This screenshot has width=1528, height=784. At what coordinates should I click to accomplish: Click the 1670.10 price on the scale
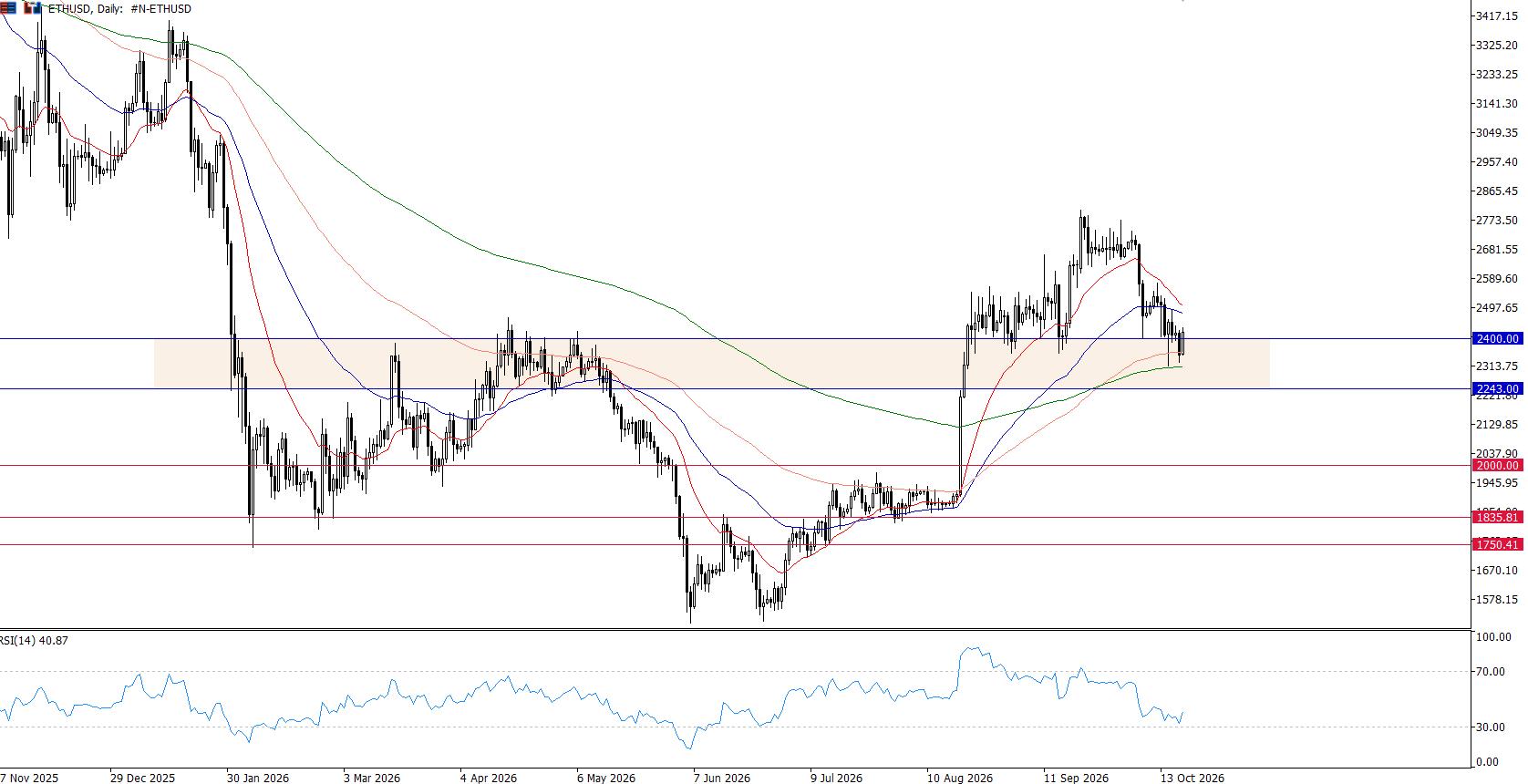point(1497,571)
